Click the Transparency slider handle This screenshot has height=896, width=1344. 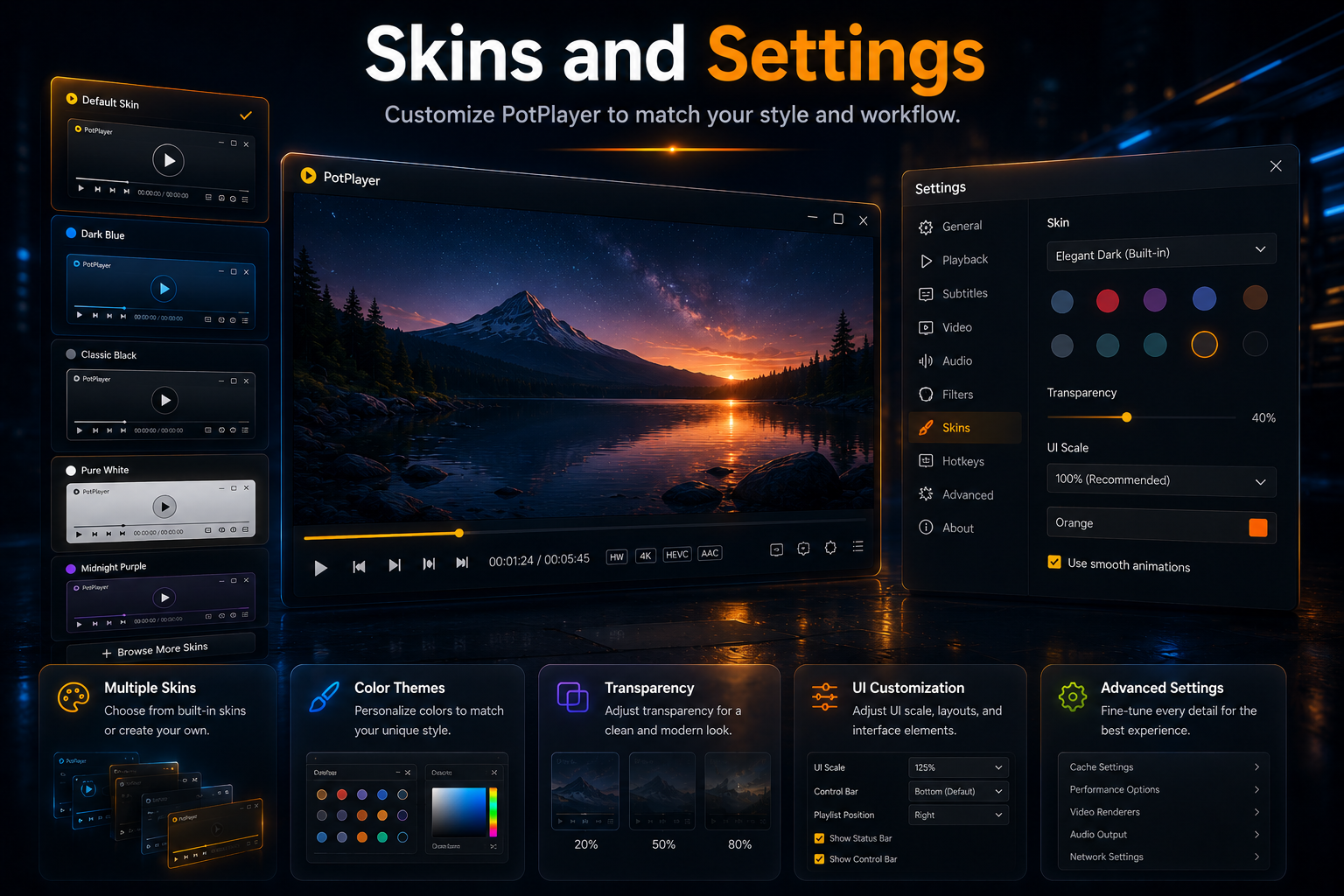[x=1127, y=417]
